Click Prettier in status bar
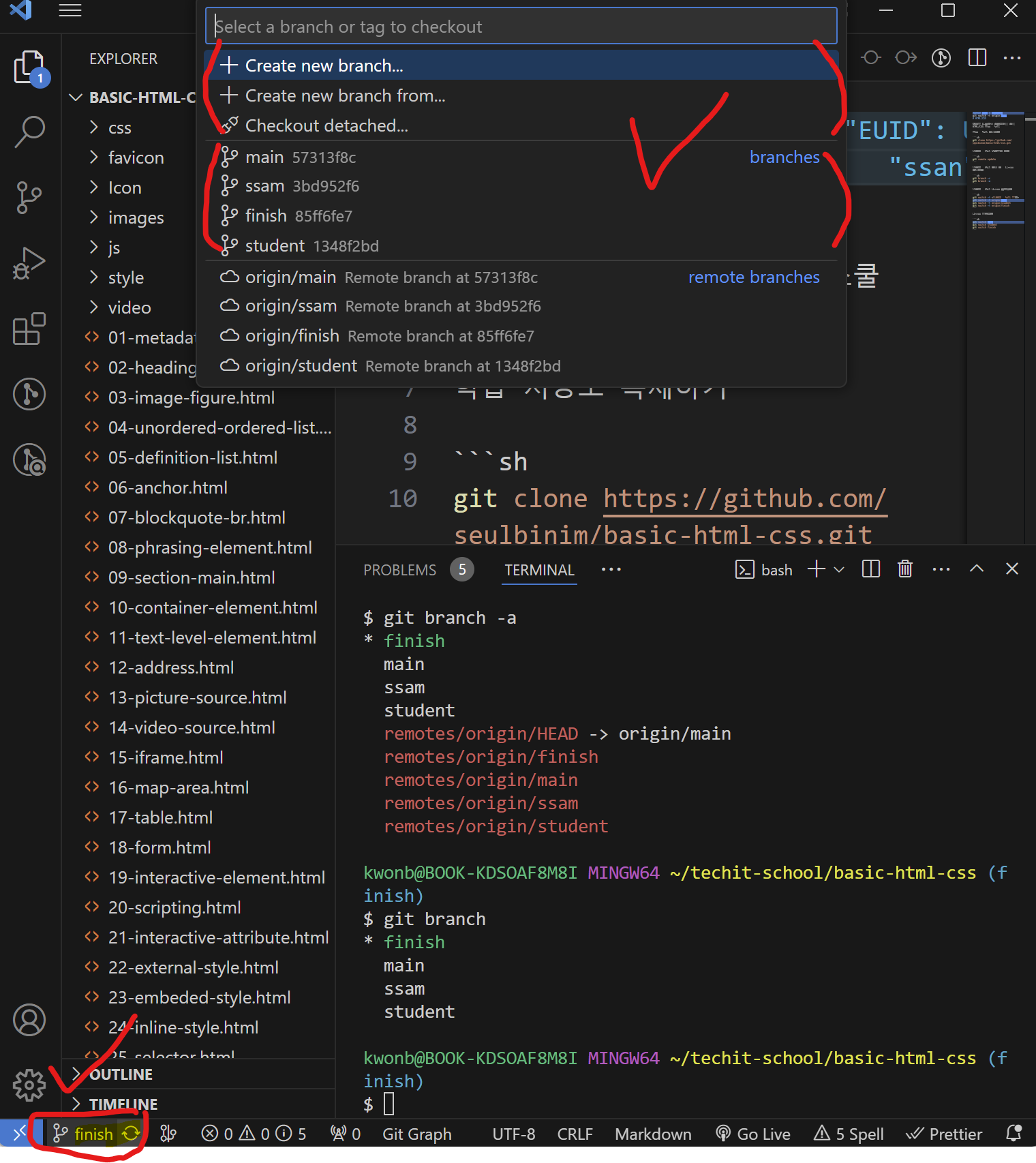This screenshot has height=1163, width=1036. pos(944,1134)
